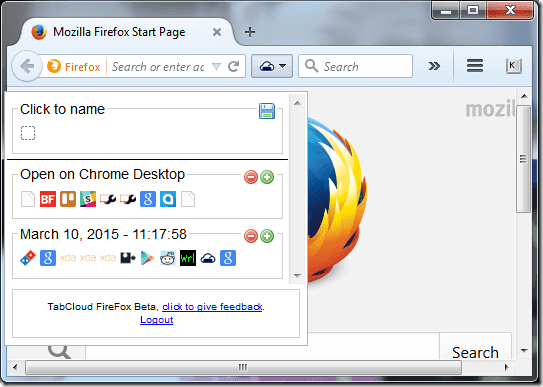Open the address bar history dropdown arrow
The image size is (543, 387).
(216, 66)
